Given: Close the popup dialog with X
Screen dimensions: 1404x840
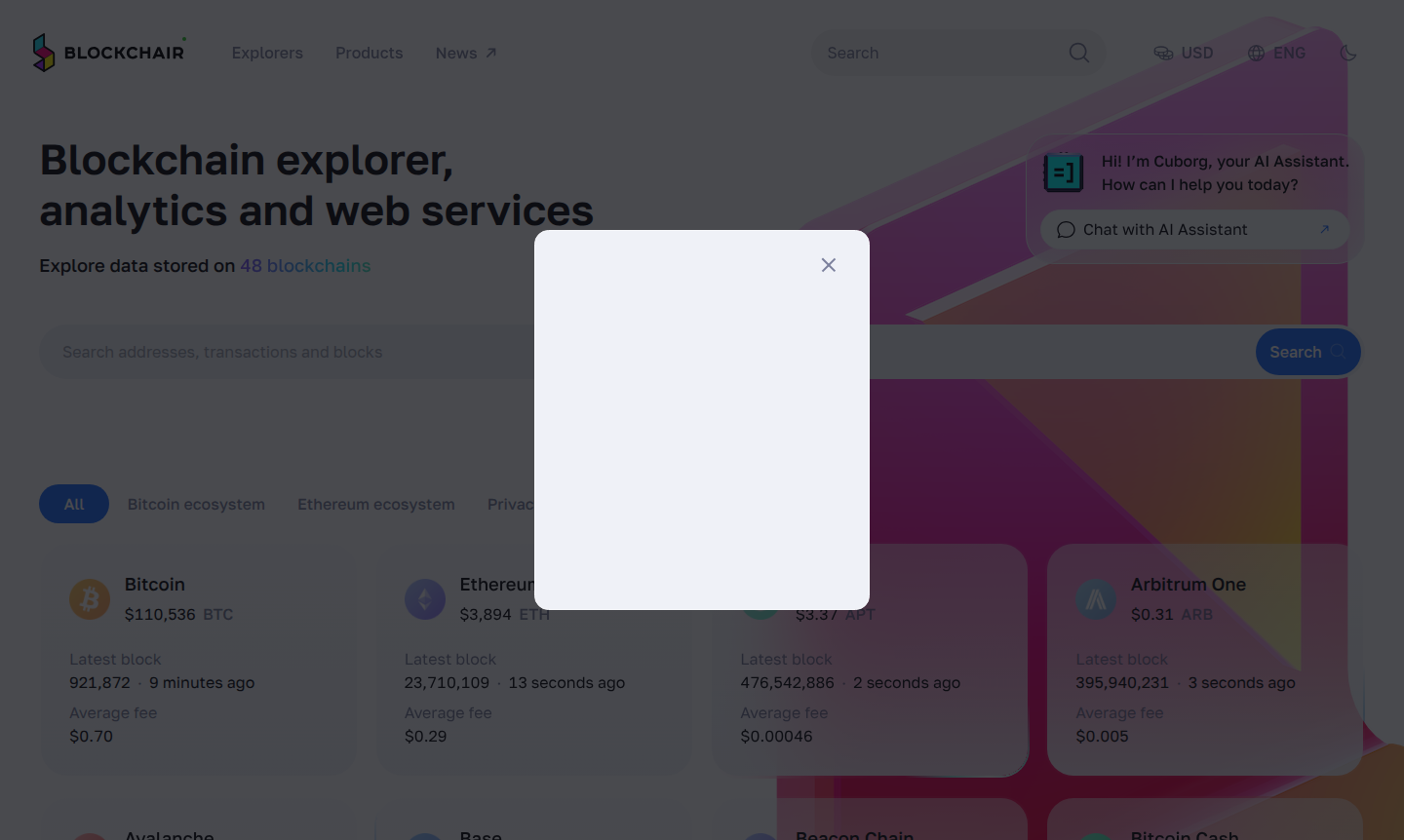Looking at the screenshot, I should tap(829, 265).
